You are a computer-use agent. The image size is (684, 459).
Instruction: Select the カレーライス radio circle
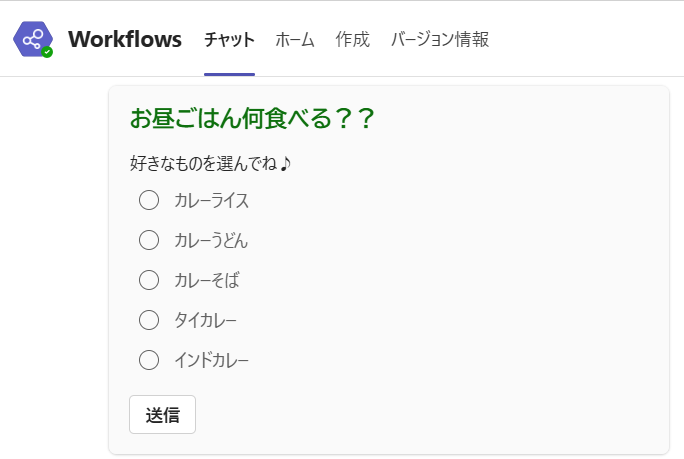click(x=149, y=200)
